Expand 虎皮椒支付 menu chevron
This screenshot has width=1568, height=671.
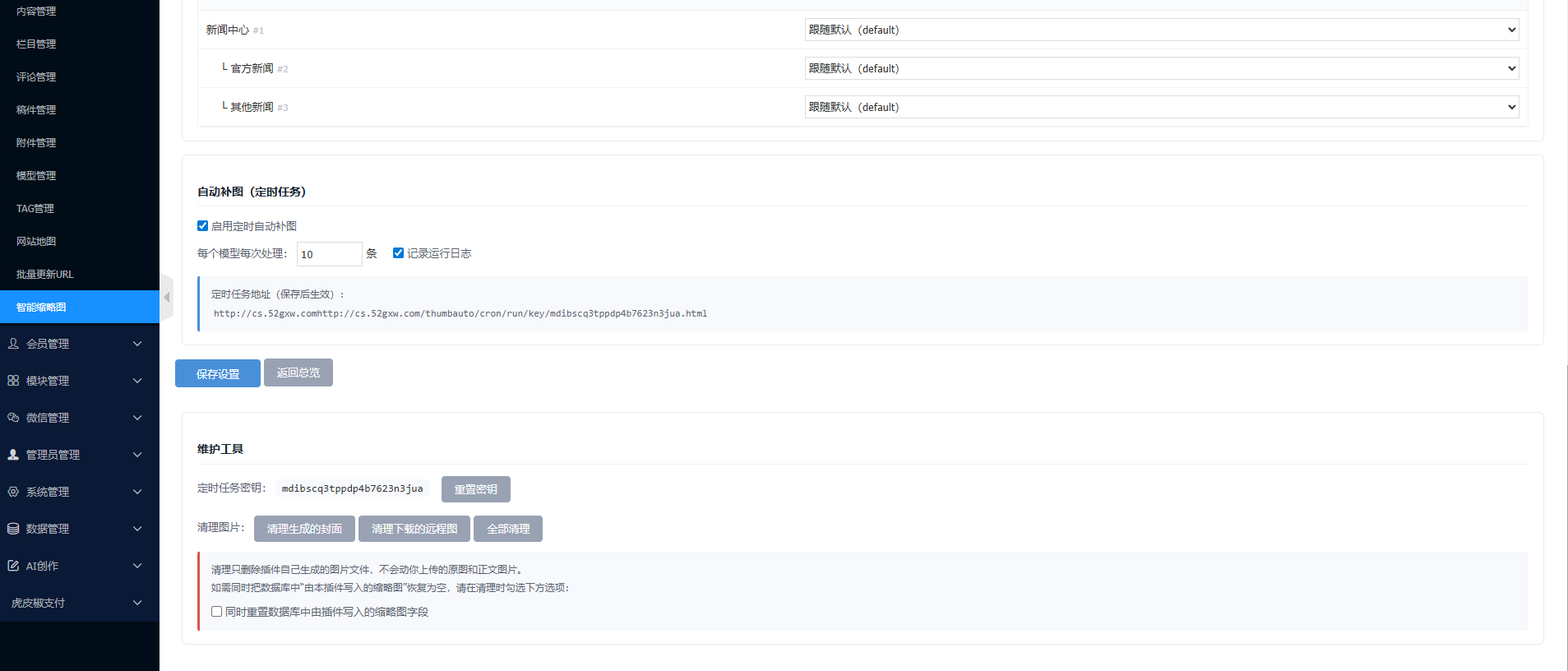coord(137,603)
